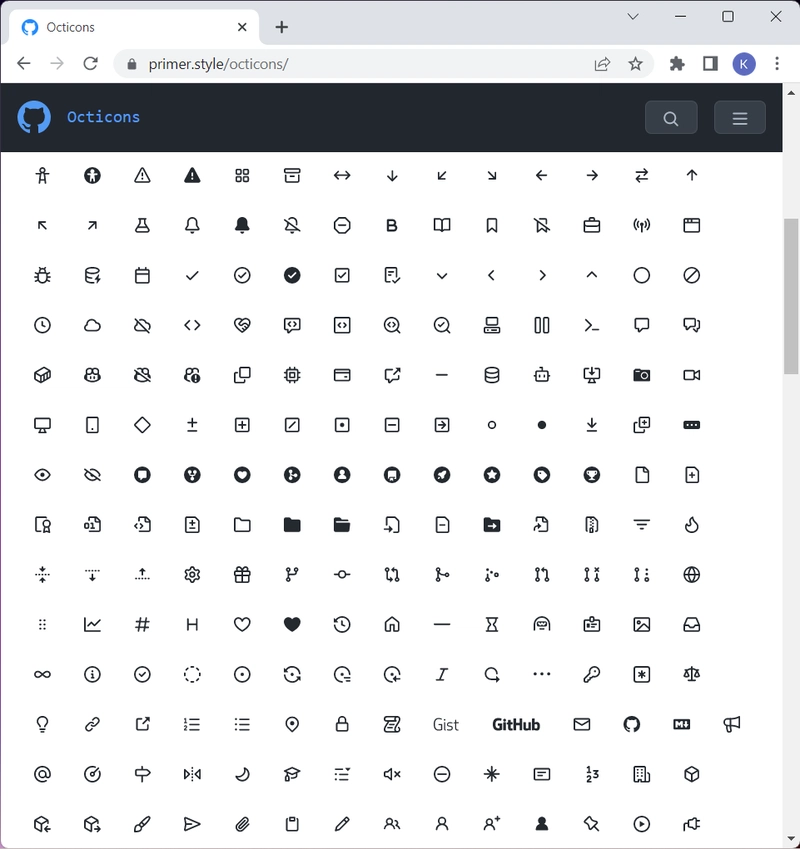800x849 pixels.
Task: Click the mail envelope icon
Action: (x=582, y=724)
